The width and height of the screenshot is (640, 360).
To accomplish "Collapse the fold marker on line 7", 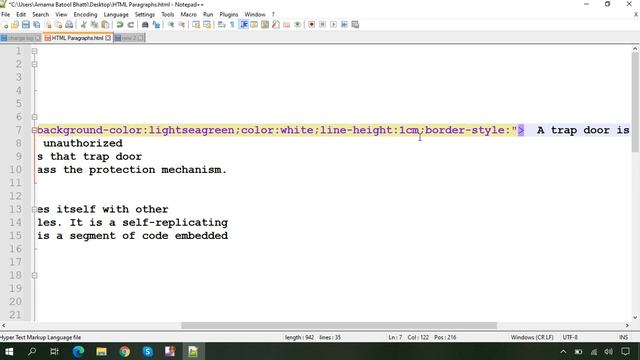I will point(34,130).
